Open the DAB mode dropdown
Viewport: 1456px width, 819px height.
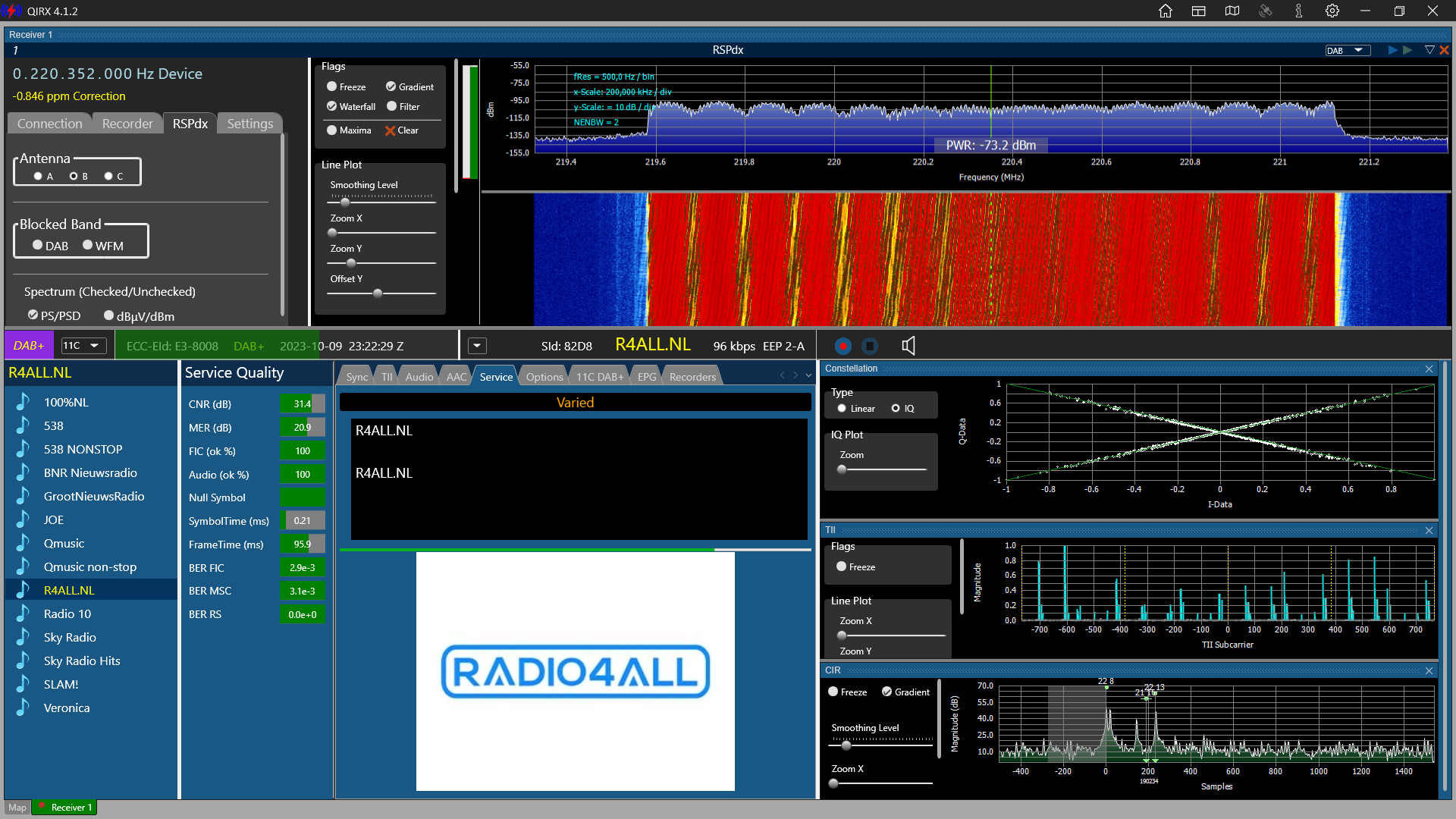1348,50
